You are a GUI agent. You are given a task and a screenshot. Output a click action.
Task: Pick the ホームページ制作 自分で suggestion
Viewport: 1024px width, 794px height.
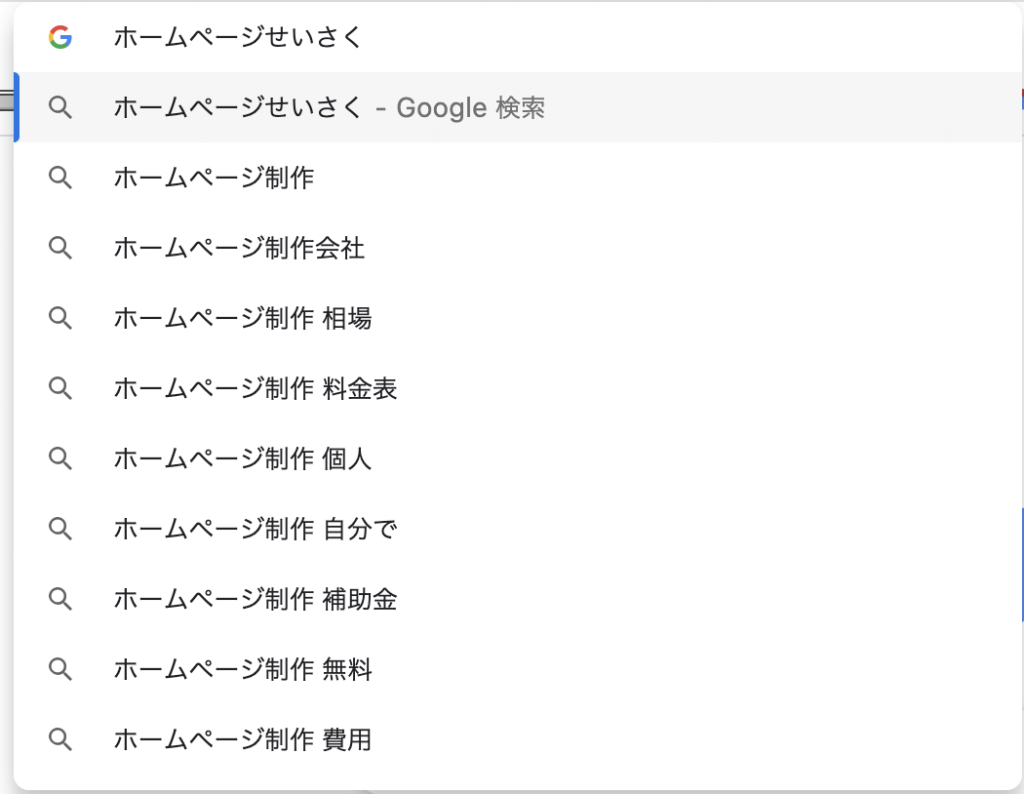[x=256, y=529]
